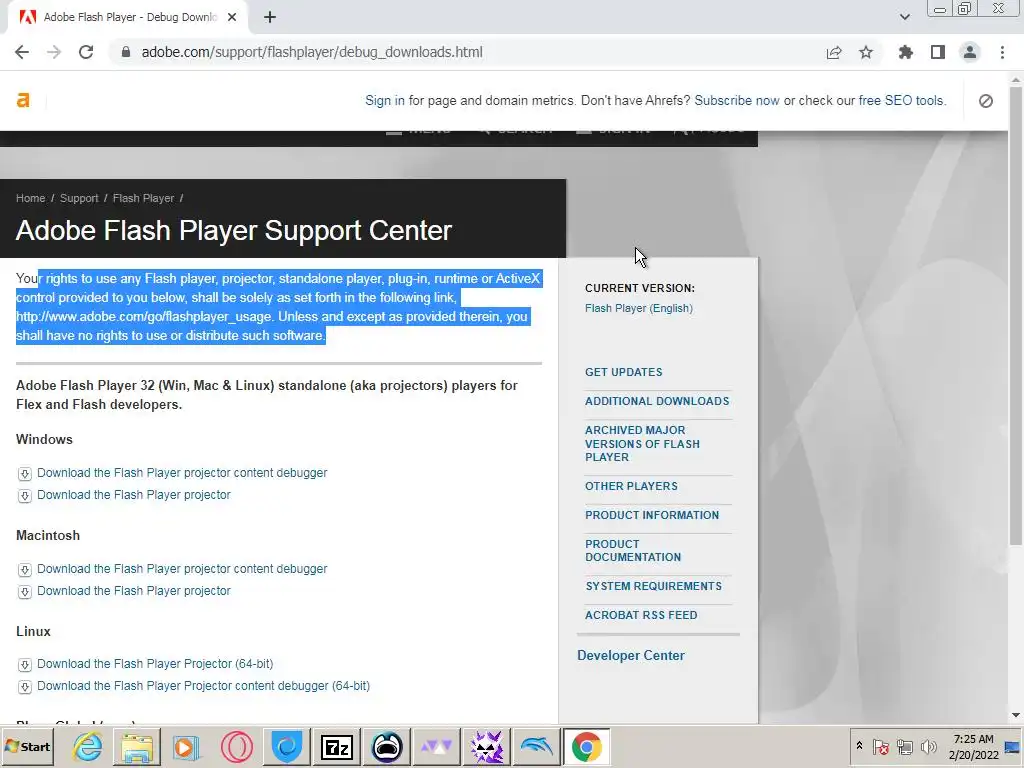Open the Extensions puzzle icon
The height and width of the screenshot is (768, 1024).
906,52
